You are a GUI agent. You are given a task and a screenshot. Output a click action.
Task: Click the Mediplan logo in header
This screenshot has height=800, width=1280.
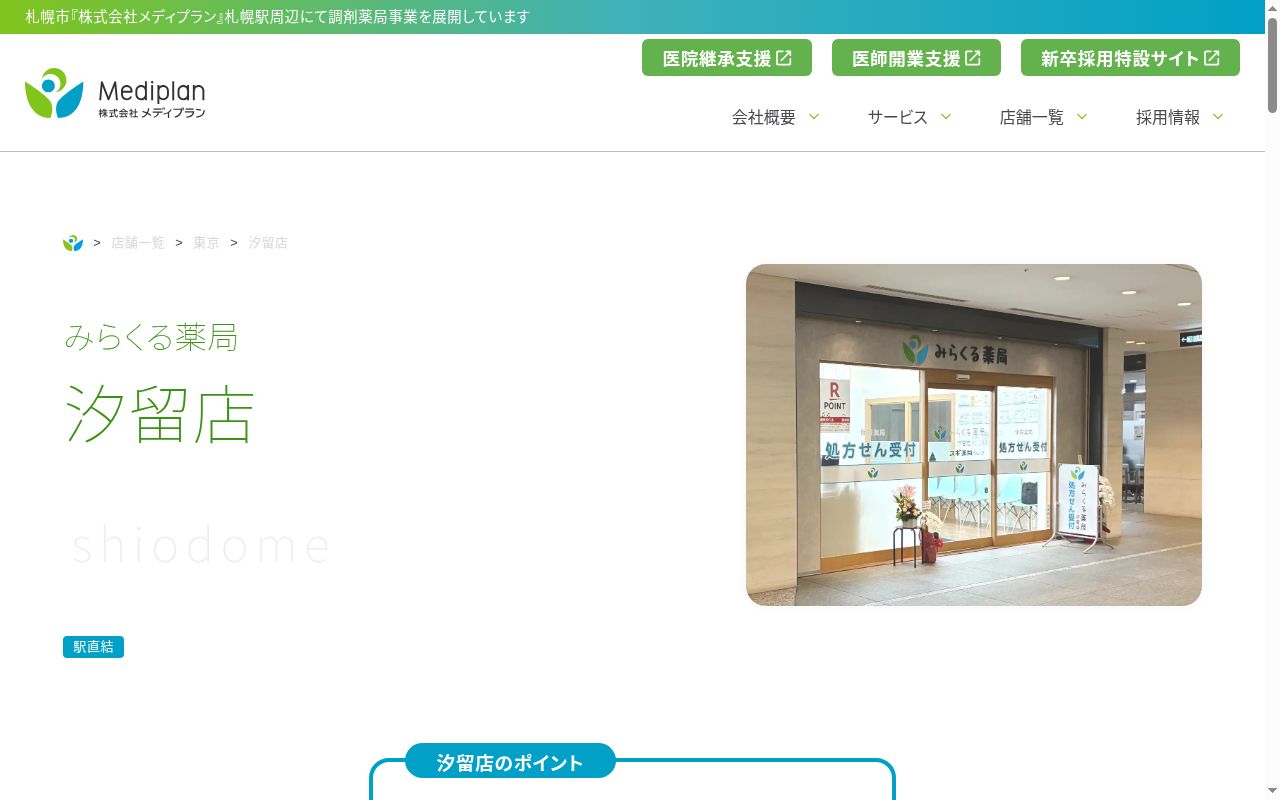115,94
